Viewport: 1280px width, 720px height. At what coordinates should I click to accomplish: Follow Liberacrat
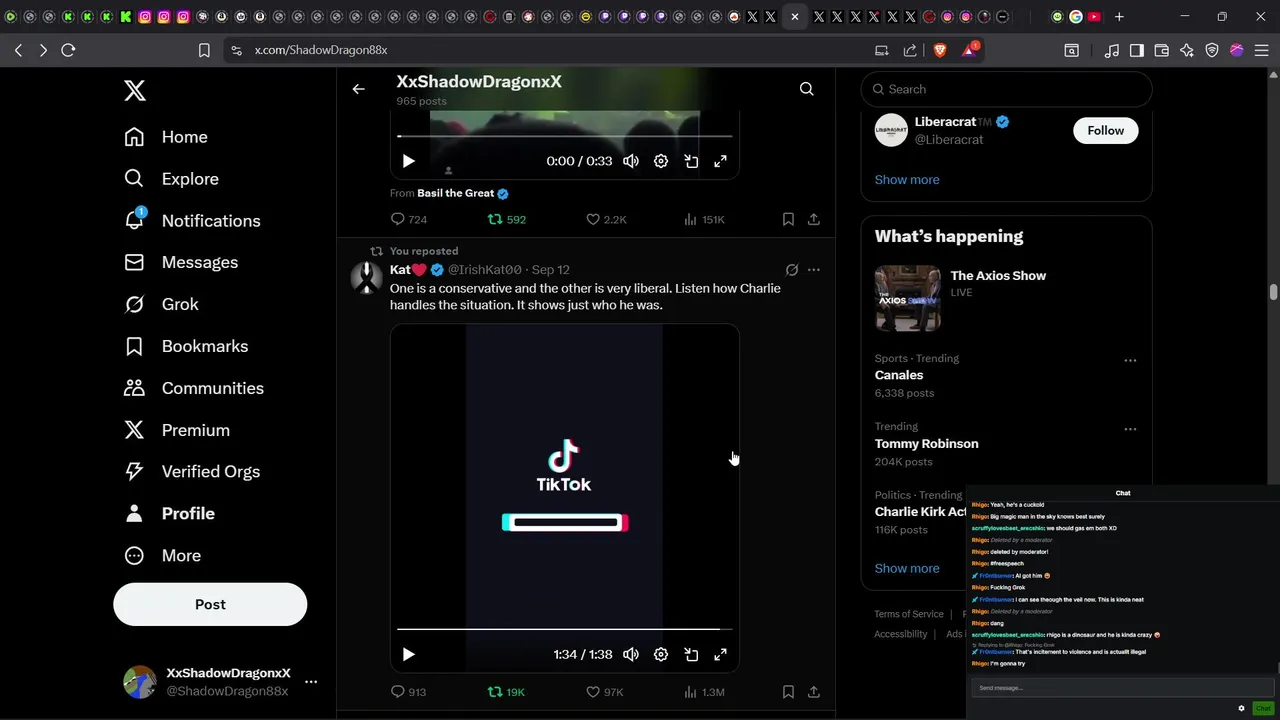1105,130
